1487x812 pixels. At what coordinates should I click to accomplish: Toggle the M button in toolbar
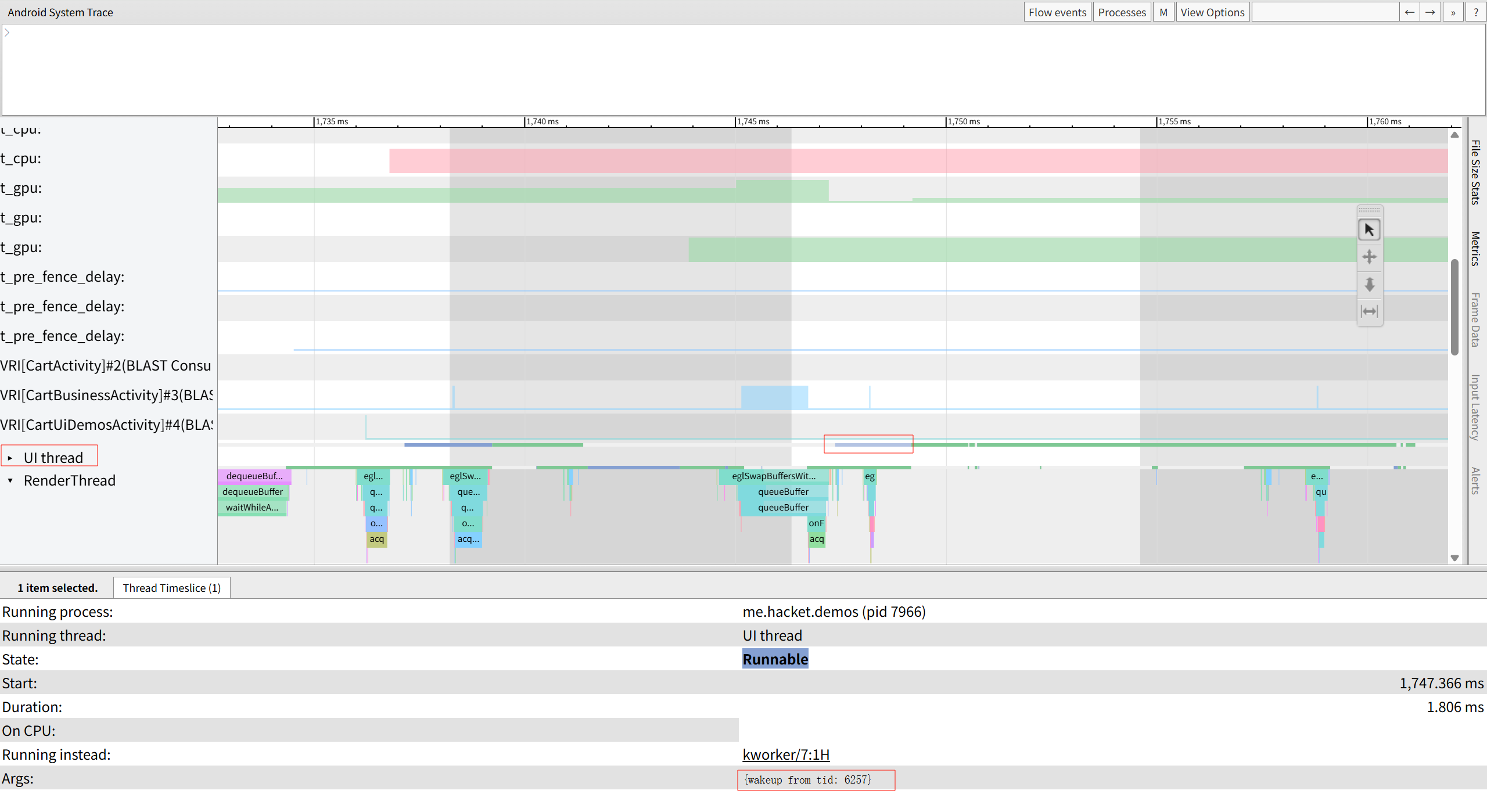coord(1163,12)
